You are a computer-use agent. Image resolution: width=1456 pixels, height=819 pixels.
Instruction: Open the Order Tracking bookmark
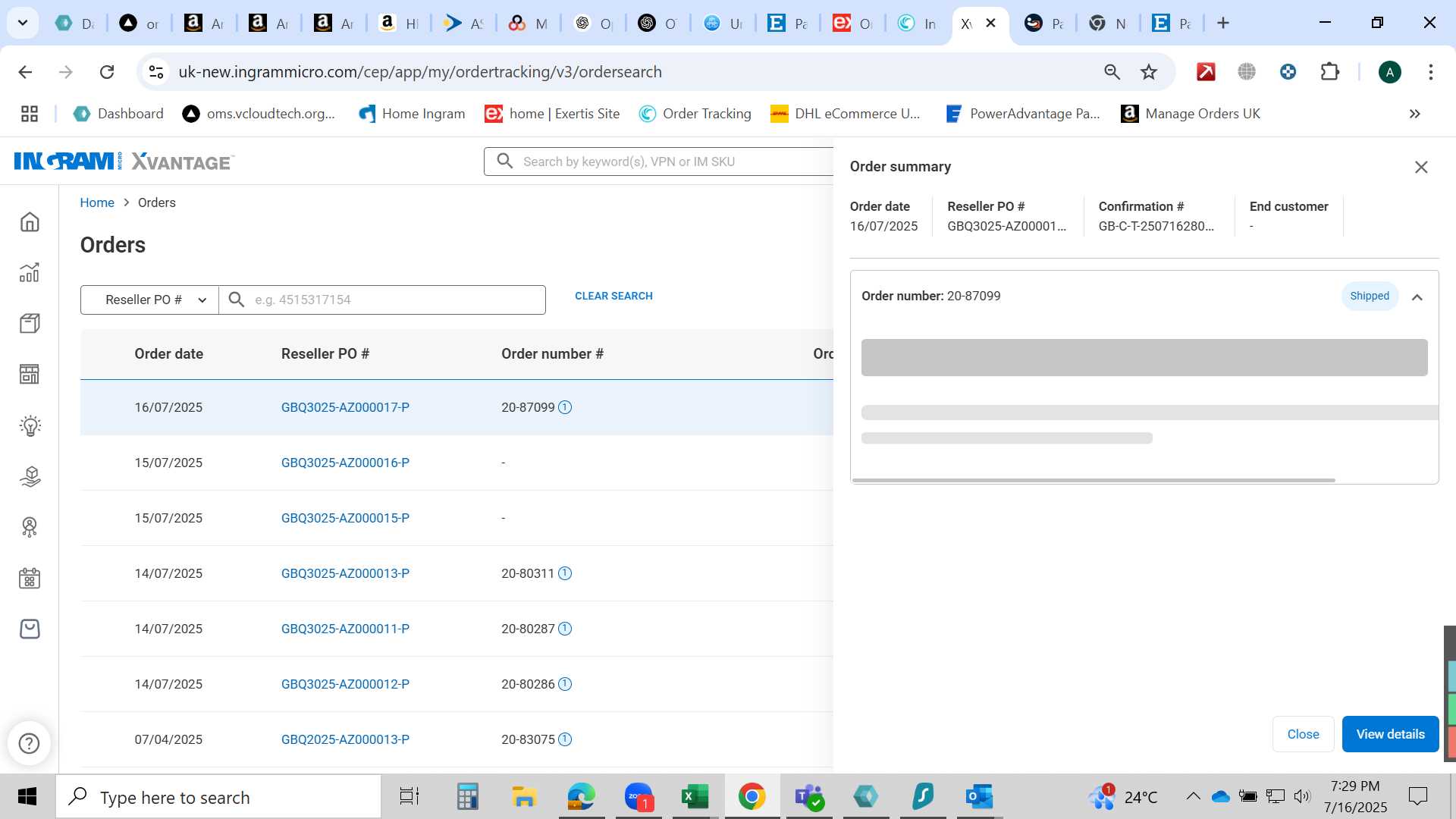(695, 114)
